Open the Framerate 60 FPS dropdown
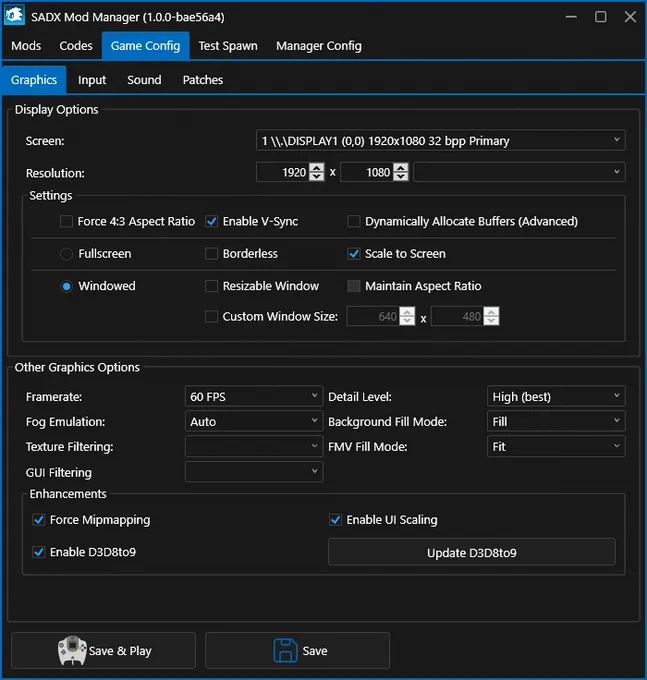Screen dimensions: 647x680 pyautogui.click(x=254, y=396)
